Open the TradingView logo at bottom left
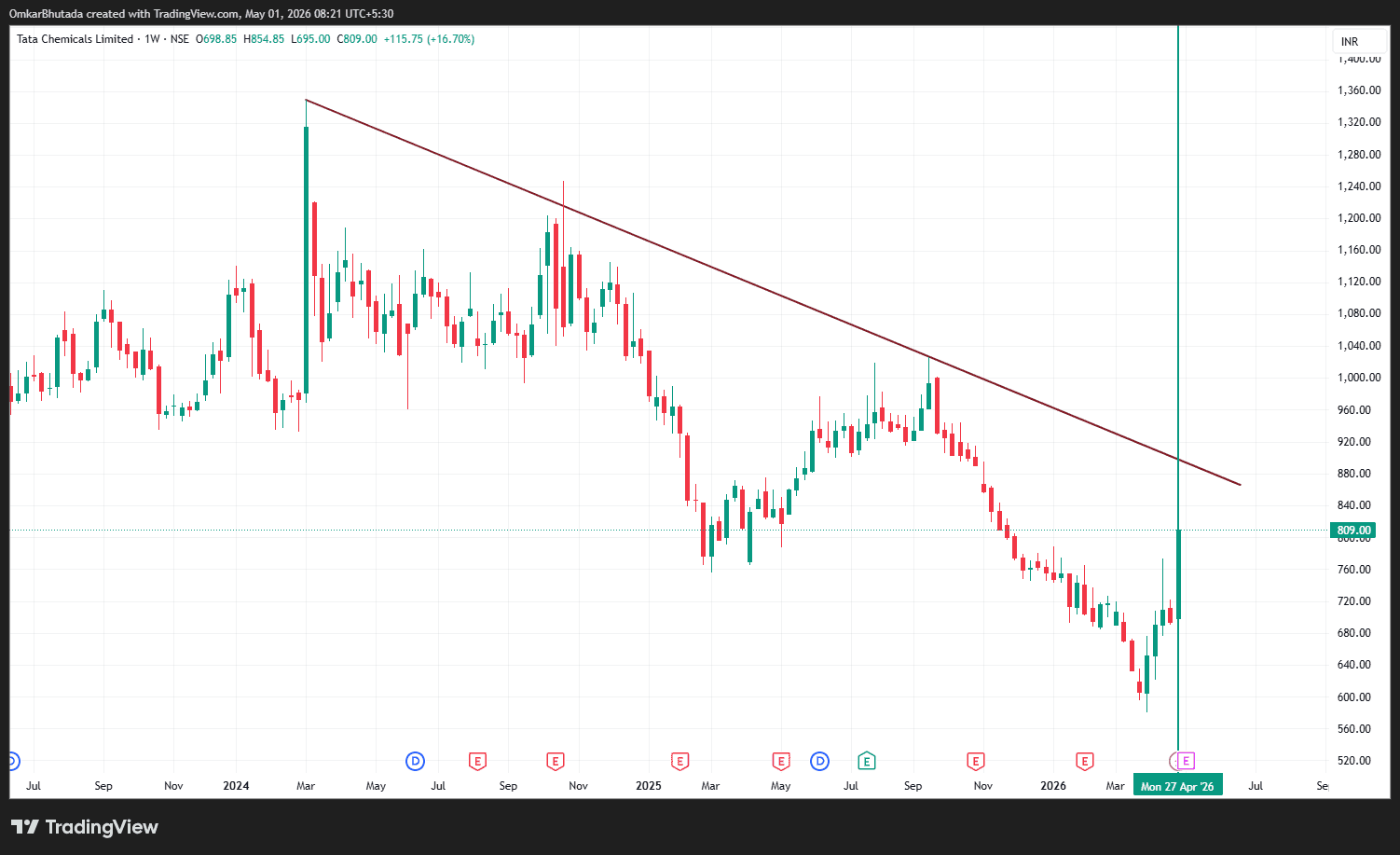Image resolution: width=1400 pixels, height=855 pixels. click(x=85, y=827)
